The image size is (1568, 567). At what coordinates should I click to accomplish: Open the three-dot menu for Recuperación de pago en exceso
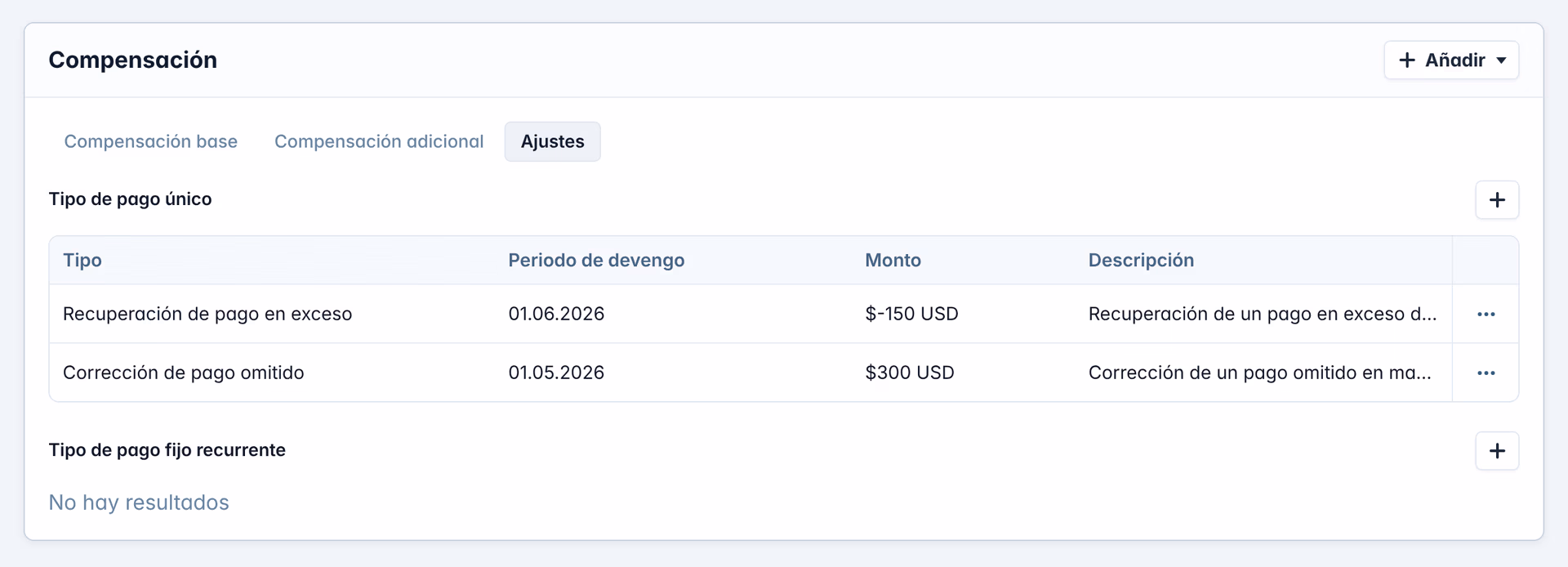1486,315
